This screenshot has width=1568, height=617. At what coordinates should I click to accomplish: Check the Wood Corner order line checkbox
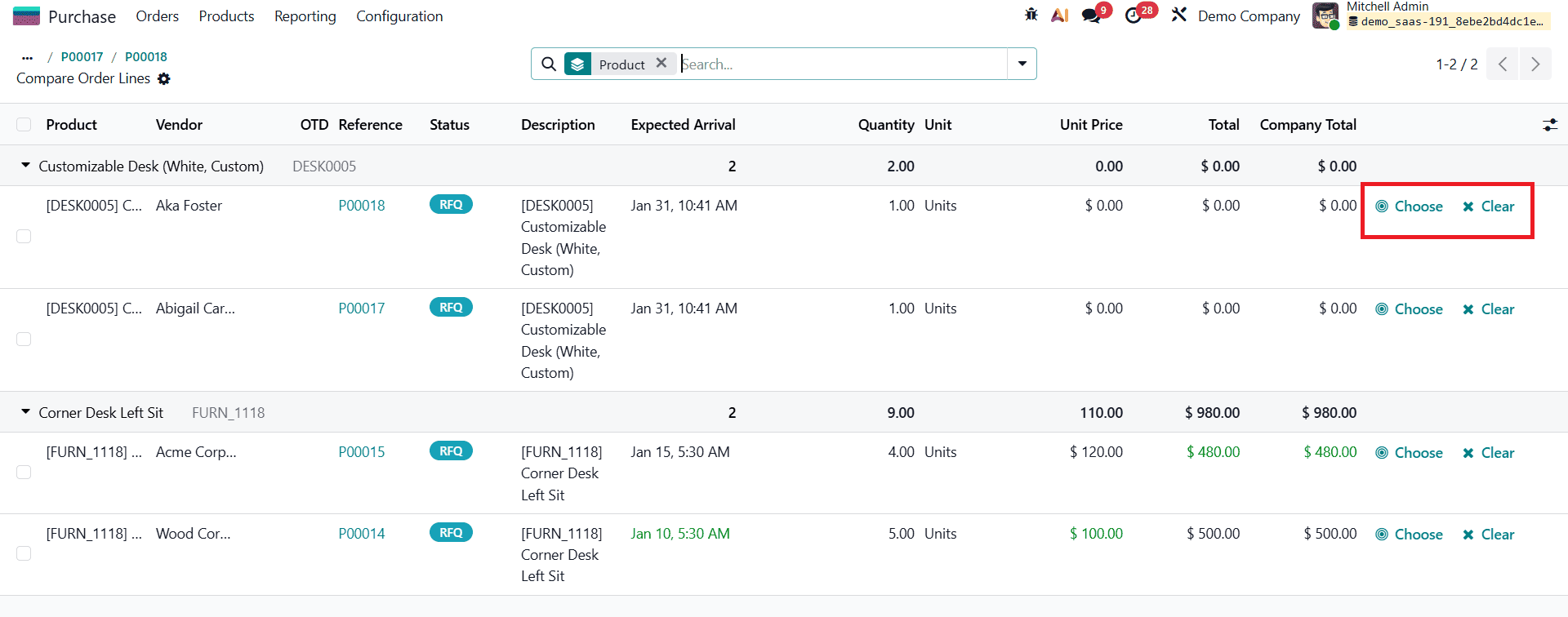point(24,554)
